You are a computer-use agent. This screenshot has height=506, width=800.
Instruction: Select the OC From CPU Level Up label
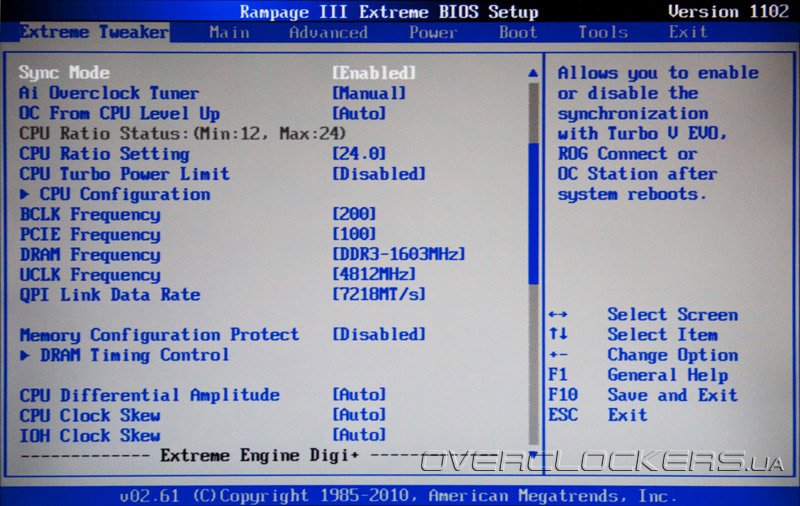[119, 113]
